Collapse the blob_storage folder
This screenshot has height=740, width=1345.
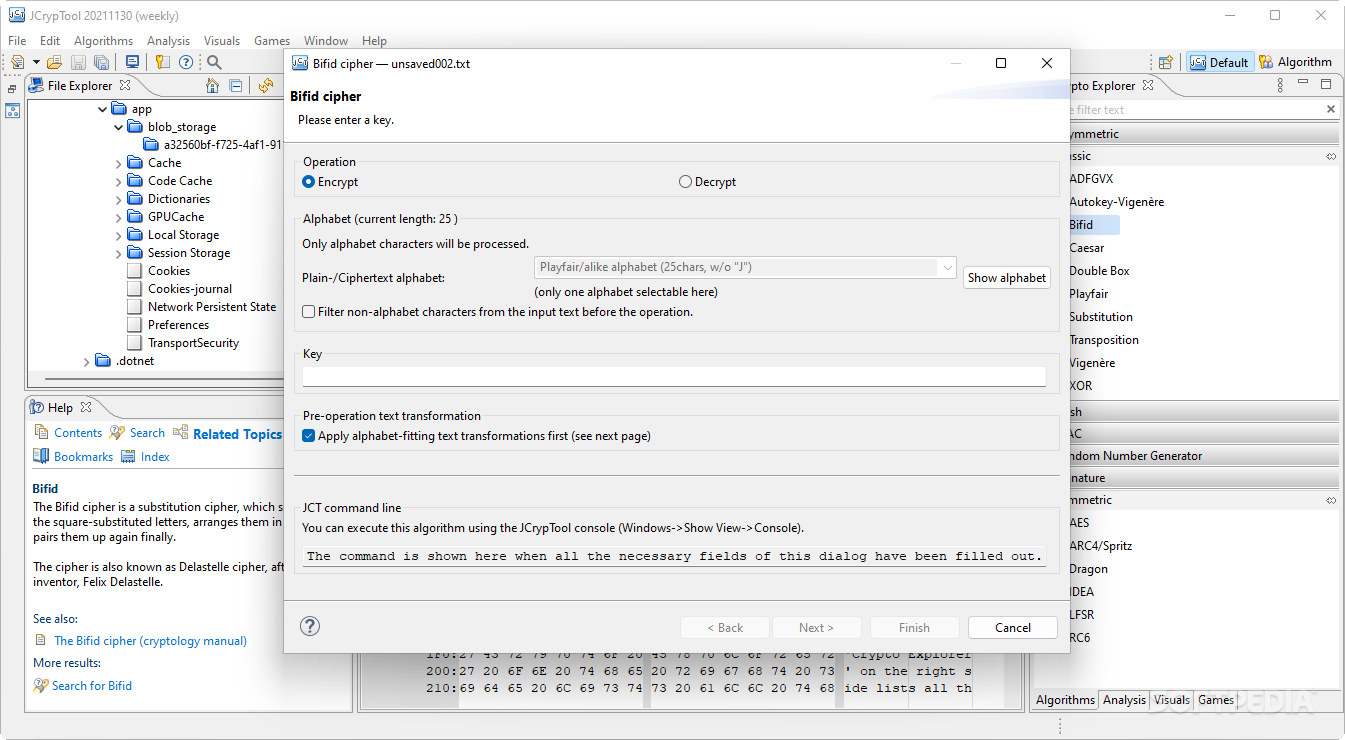(x=119, y=127)
